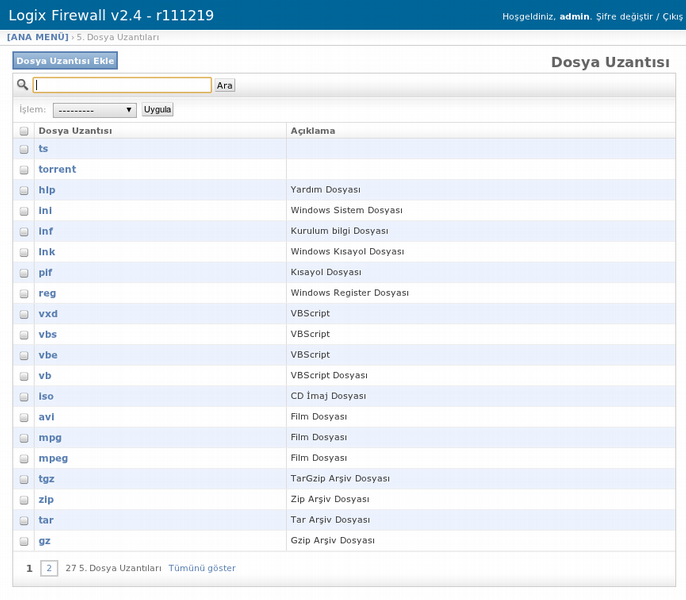Tick the gz row checkbox
This screenshot has width=686, height=600.
24,541
